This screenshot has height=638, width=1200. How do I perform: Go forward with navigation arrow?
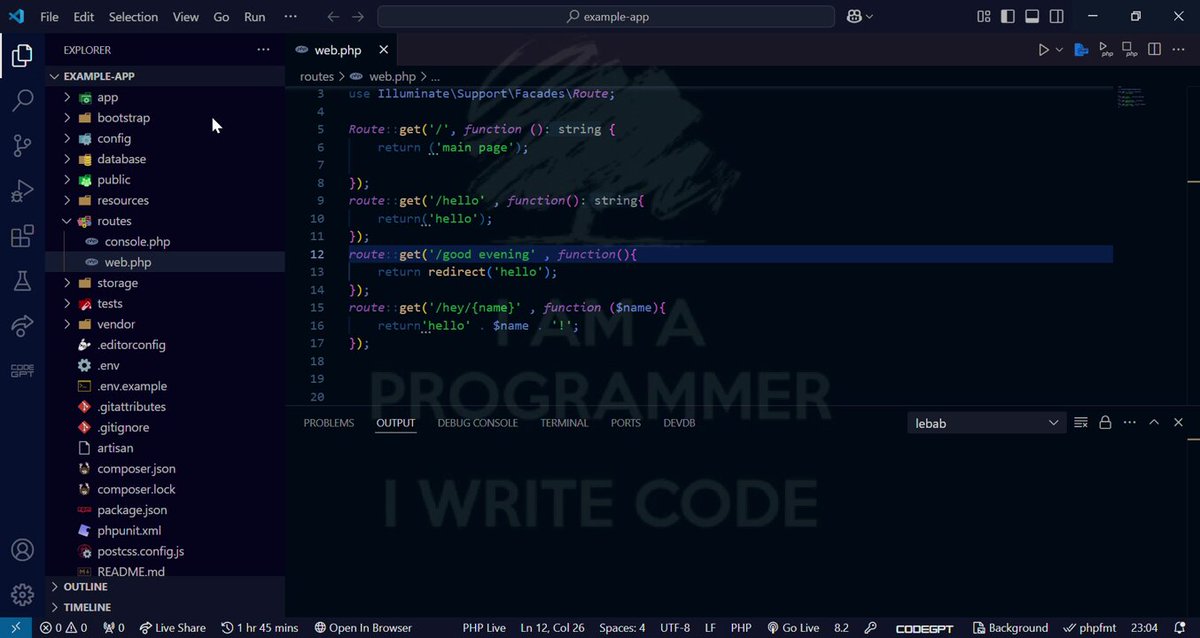(358, 17)
